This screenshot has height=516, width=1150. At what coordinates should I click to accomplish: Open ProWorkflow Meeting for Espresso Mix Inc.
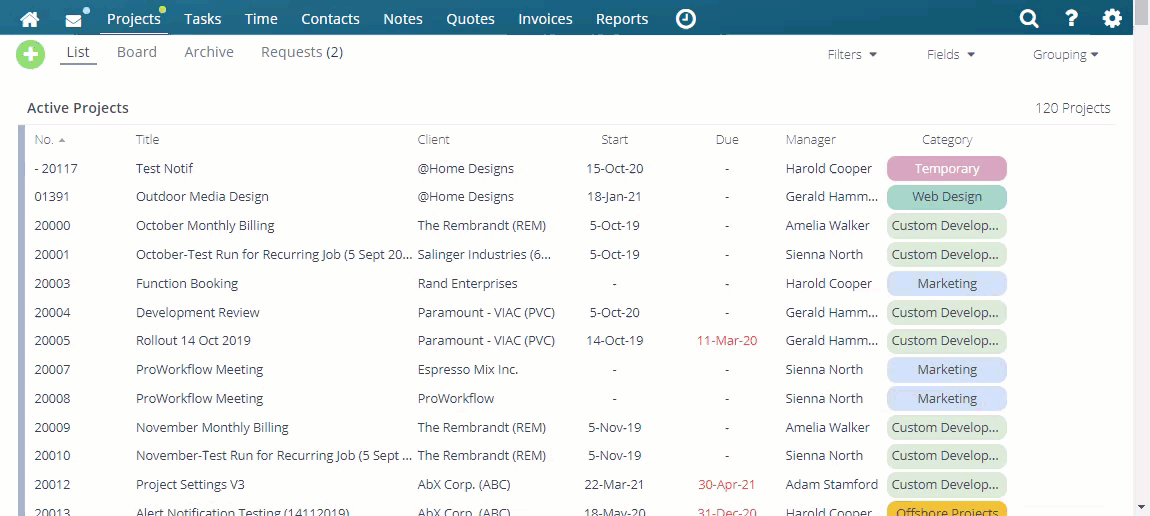(199, 369)
